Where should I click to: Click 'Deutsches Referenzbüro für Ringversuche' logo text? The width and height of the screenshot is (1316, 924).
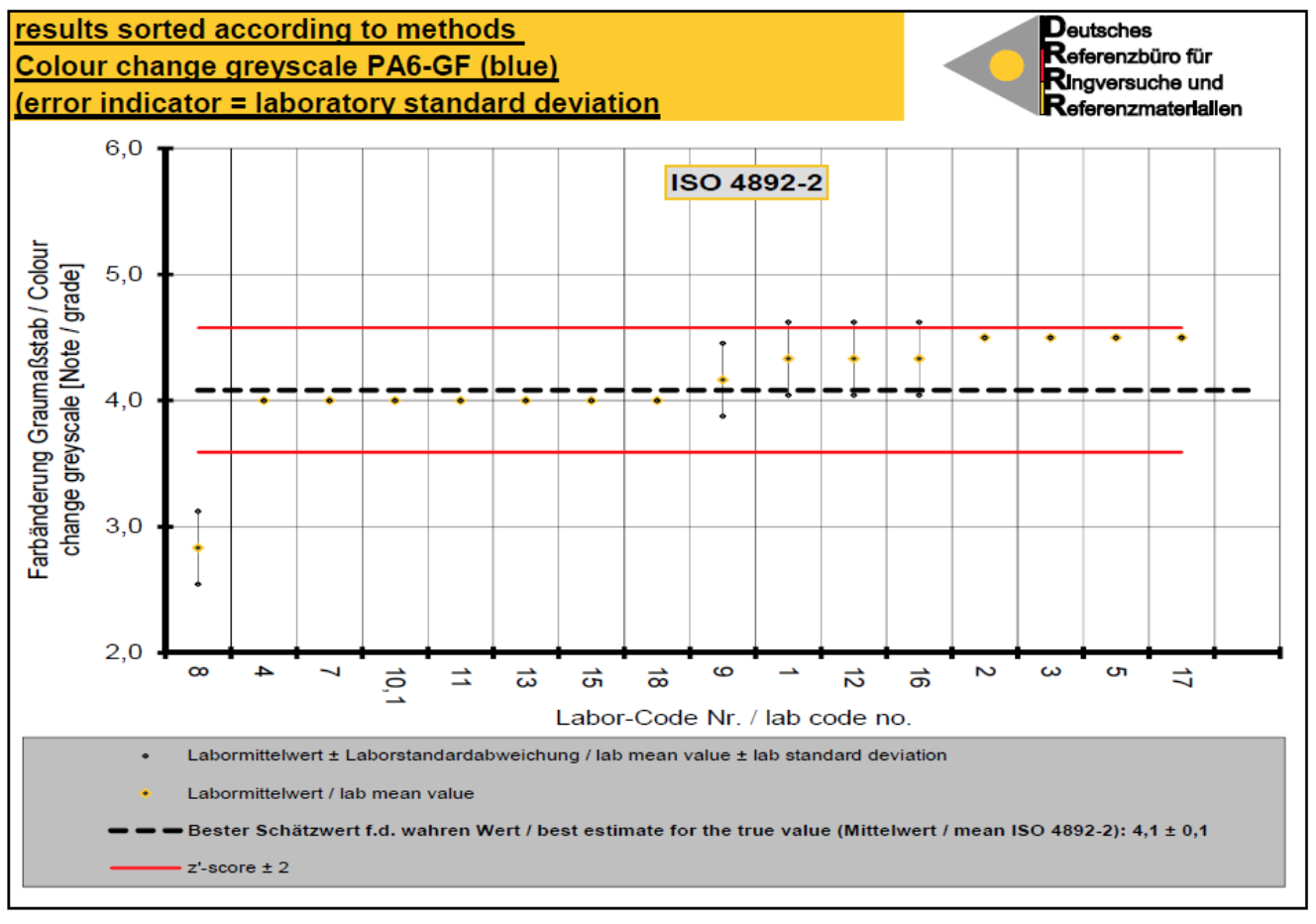click(1142, 67)
